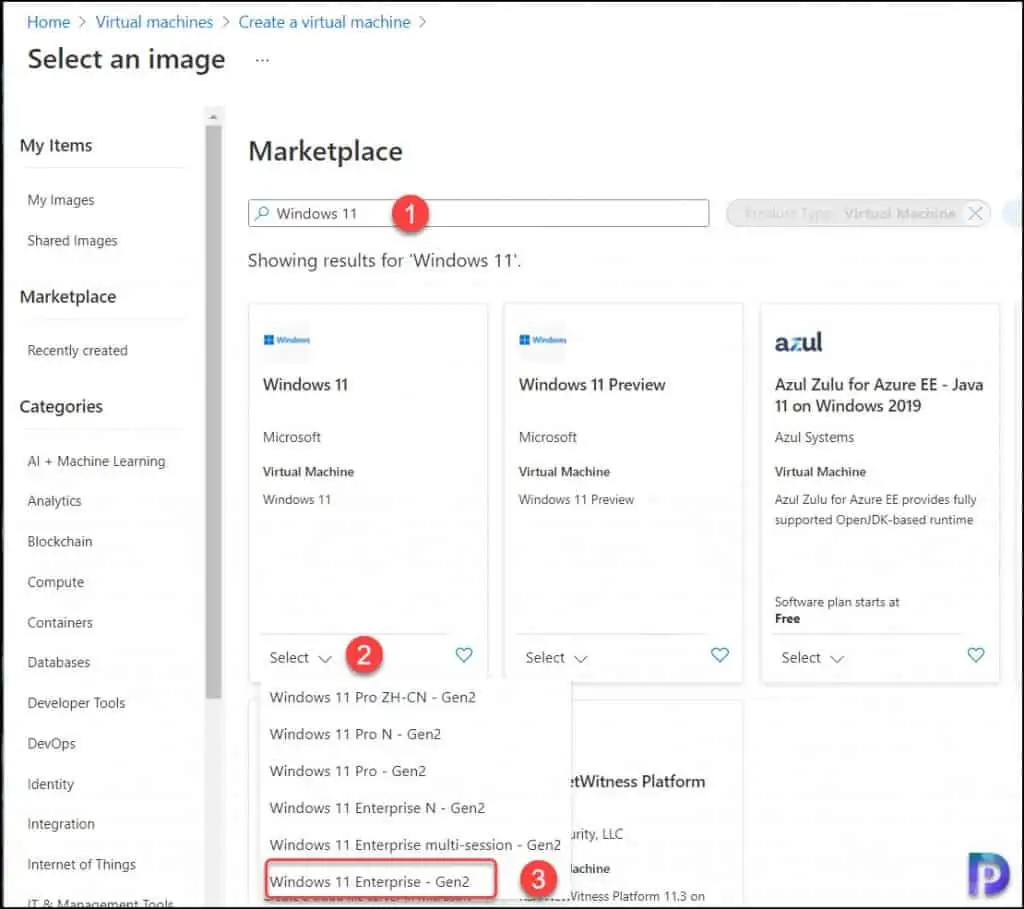Select the AI + Machine Learning category
Image resolution: width=1024 pixels, height=909 pixels.
[96, 461]
